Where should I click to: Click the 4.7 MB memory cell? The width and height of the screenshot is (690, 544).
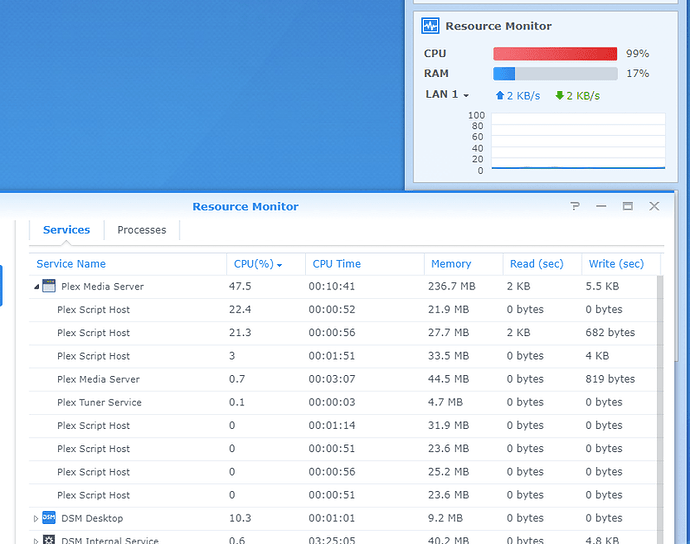point(445,402)
